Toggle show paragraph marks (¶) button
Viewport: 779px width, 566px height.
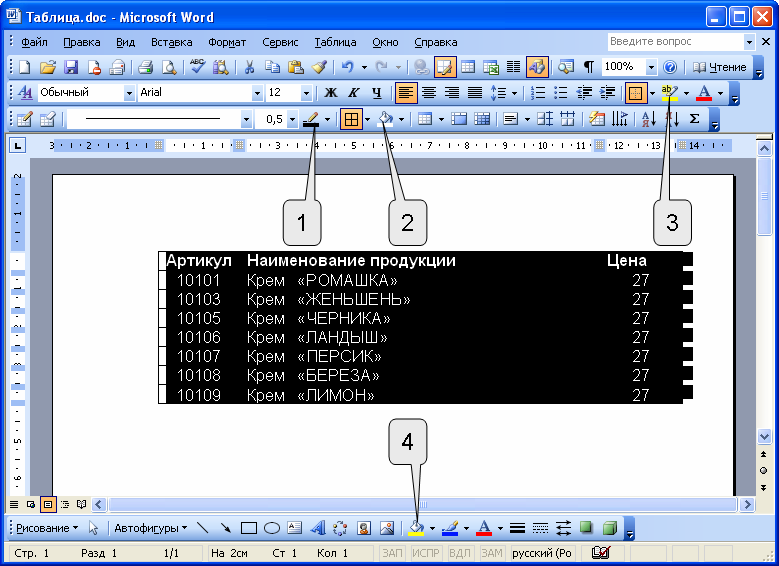coord(588,67)
